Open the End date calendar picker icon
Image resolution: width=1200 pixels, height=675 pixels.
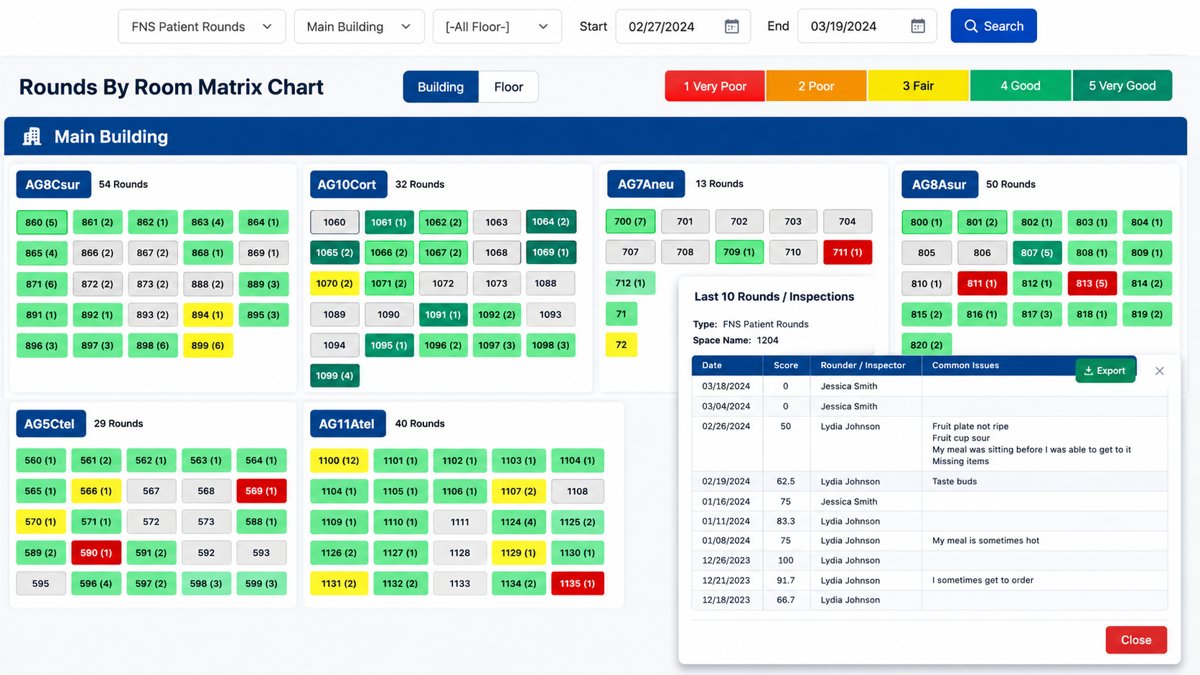tap(918, 26)
